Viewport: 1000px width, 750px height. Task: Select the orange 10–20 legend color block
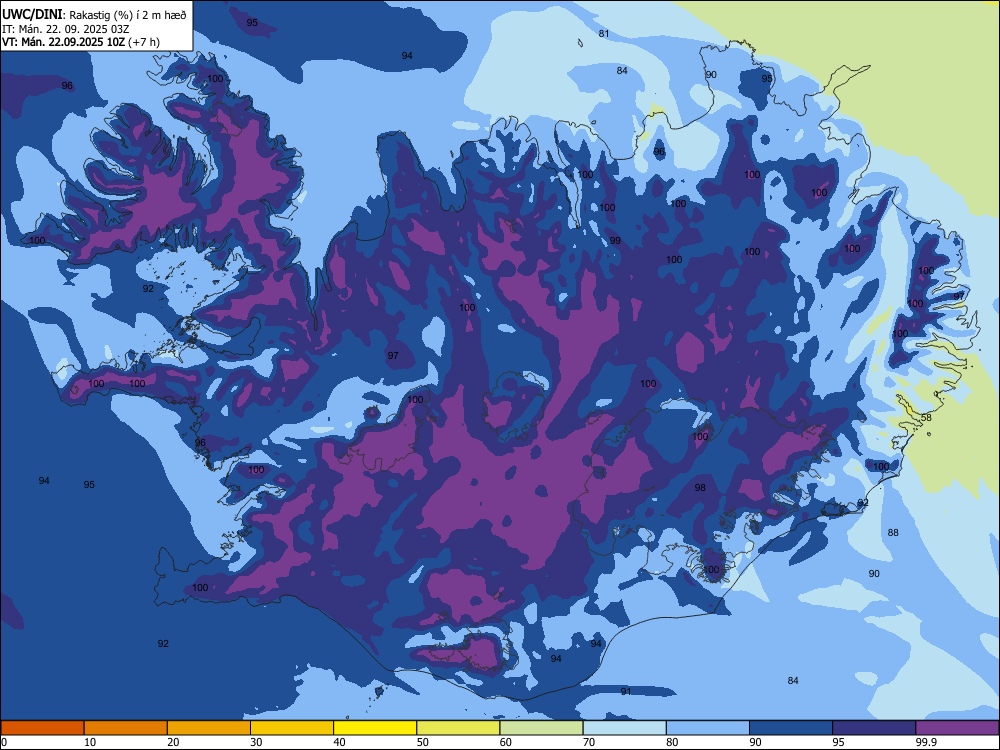tap(126, 728)
